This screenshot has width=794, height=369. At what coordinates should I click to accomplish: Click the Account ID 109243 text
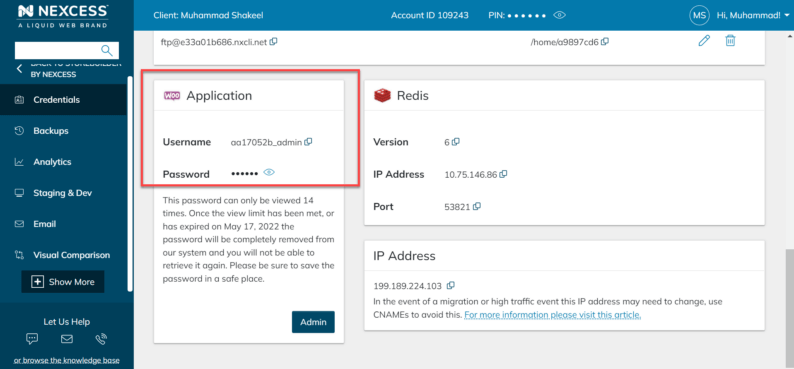[x=429, y=15]
